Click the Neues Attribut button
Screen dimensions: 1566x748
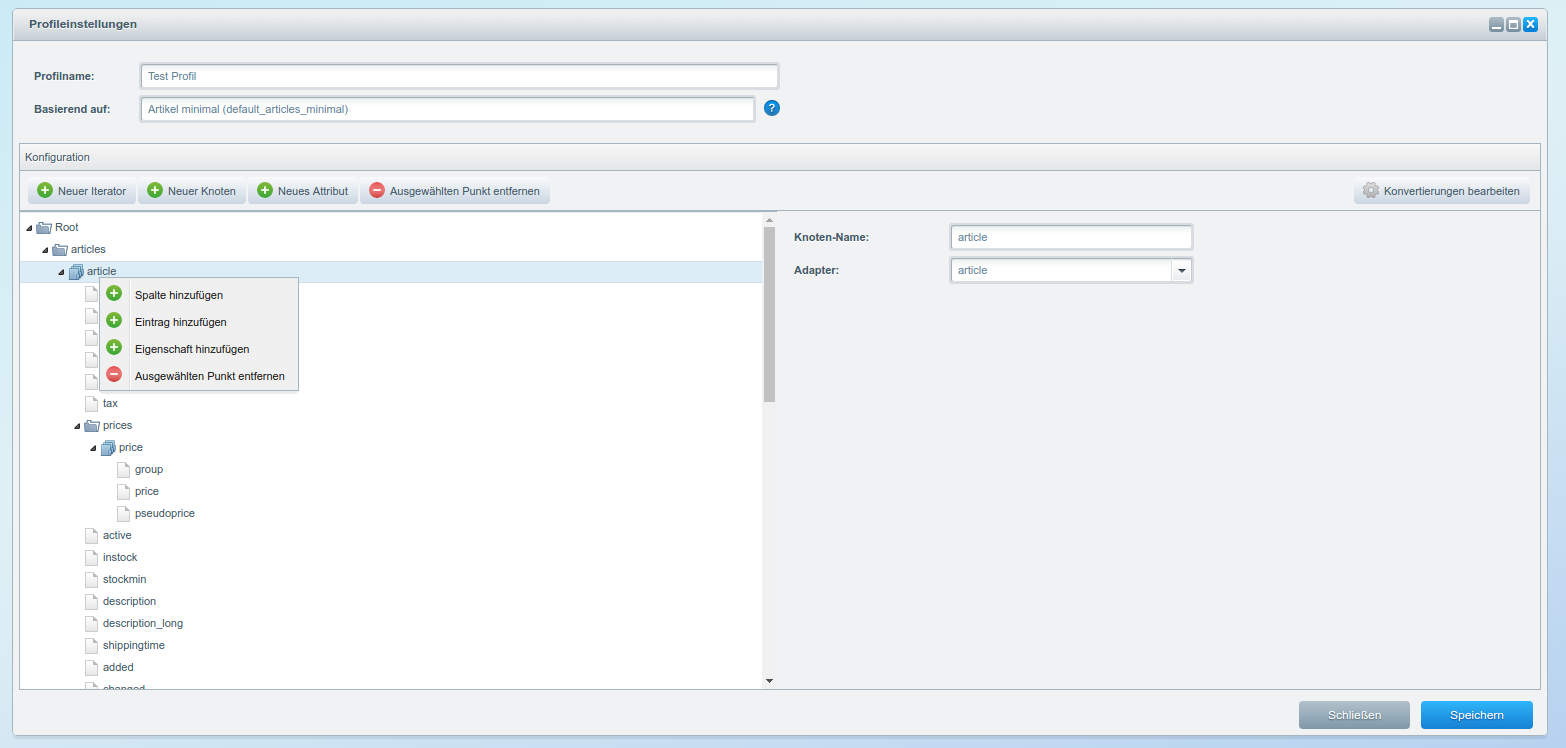pyautogui.click(x=303, y=191)
